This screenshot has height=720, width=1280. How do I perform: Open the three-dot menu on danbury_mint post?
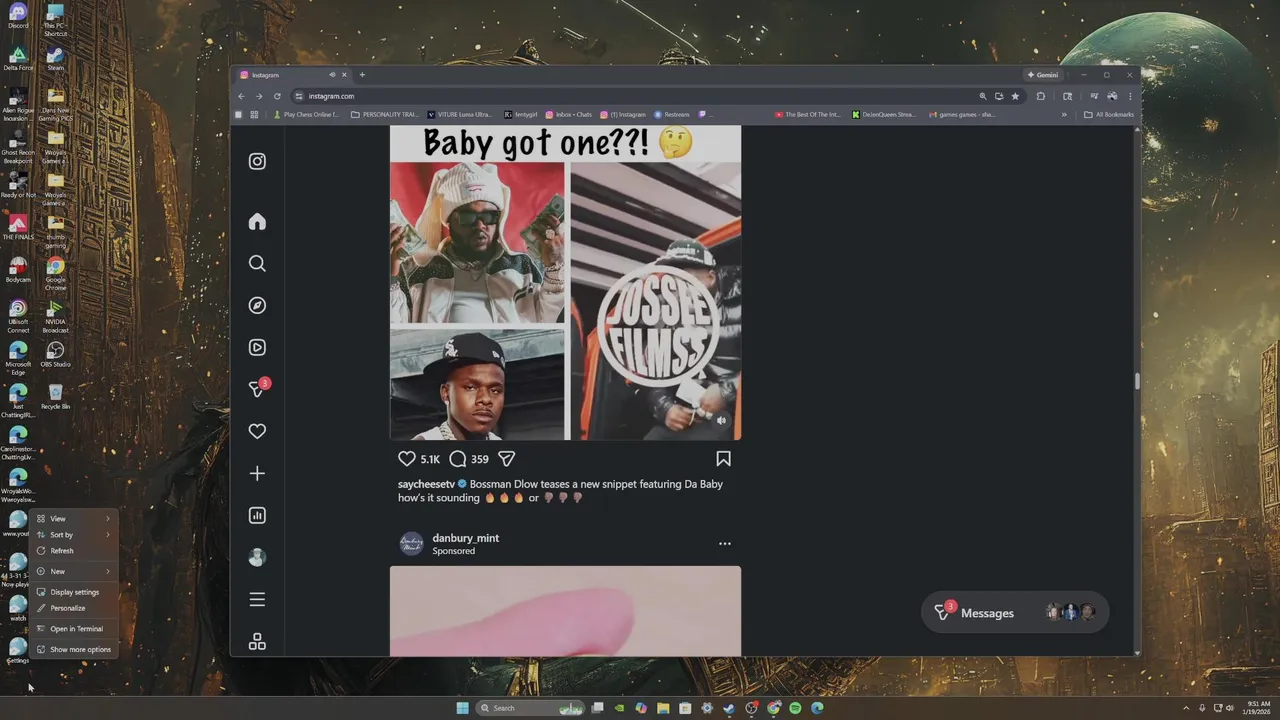(x=725, y=544)
